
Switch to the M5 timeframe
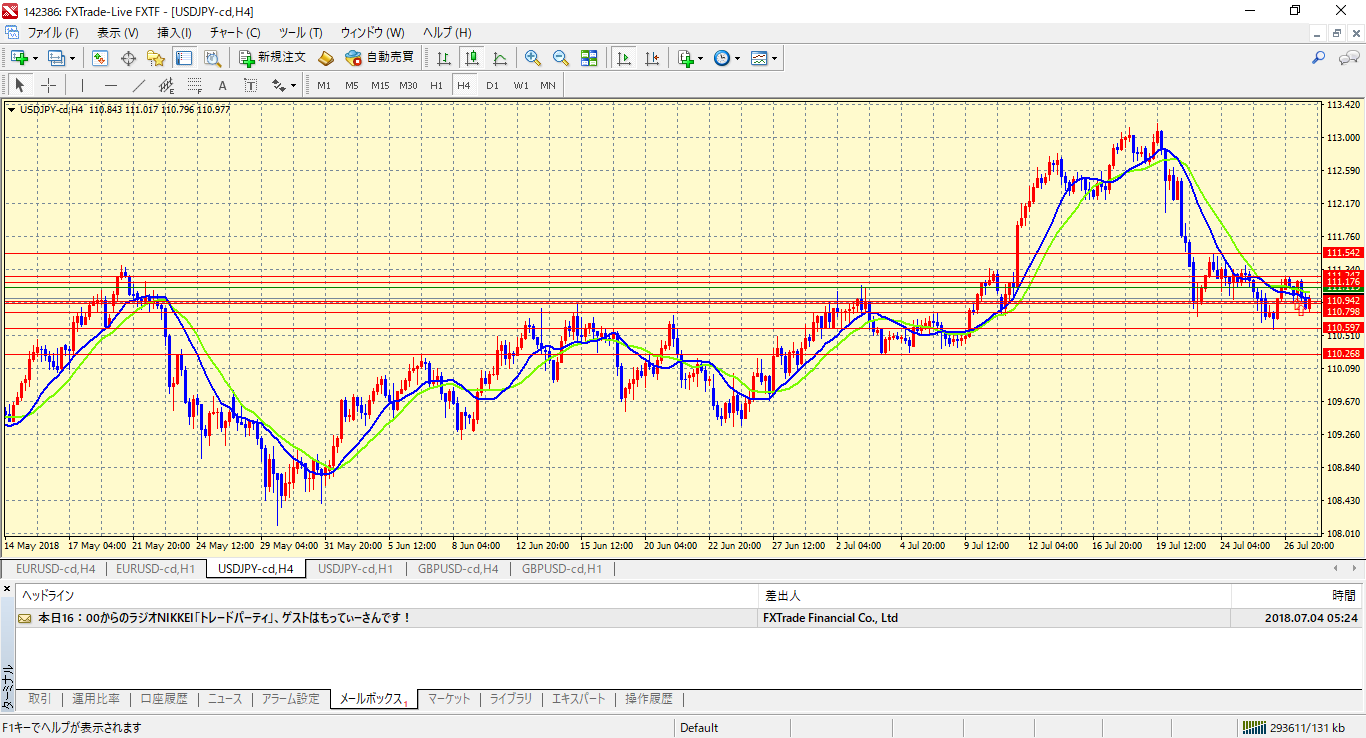[352, 85]
